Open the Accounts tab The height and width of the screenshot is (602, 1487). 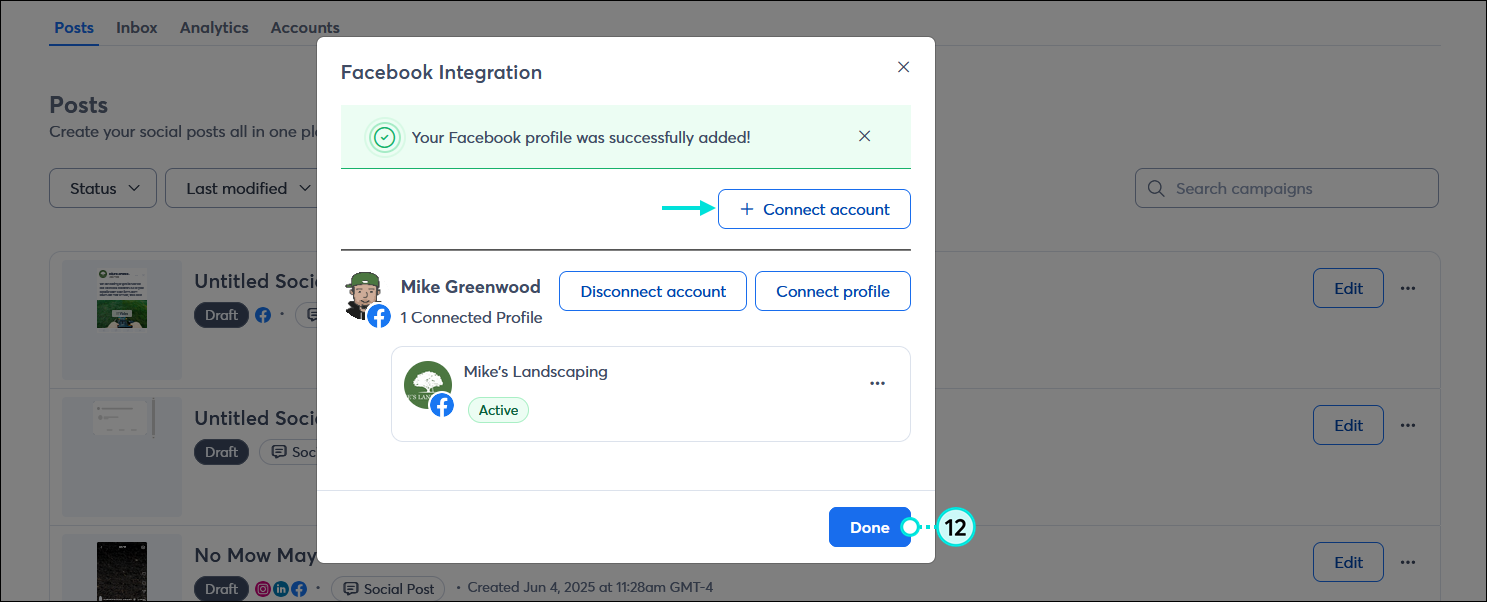coord(305,27)
